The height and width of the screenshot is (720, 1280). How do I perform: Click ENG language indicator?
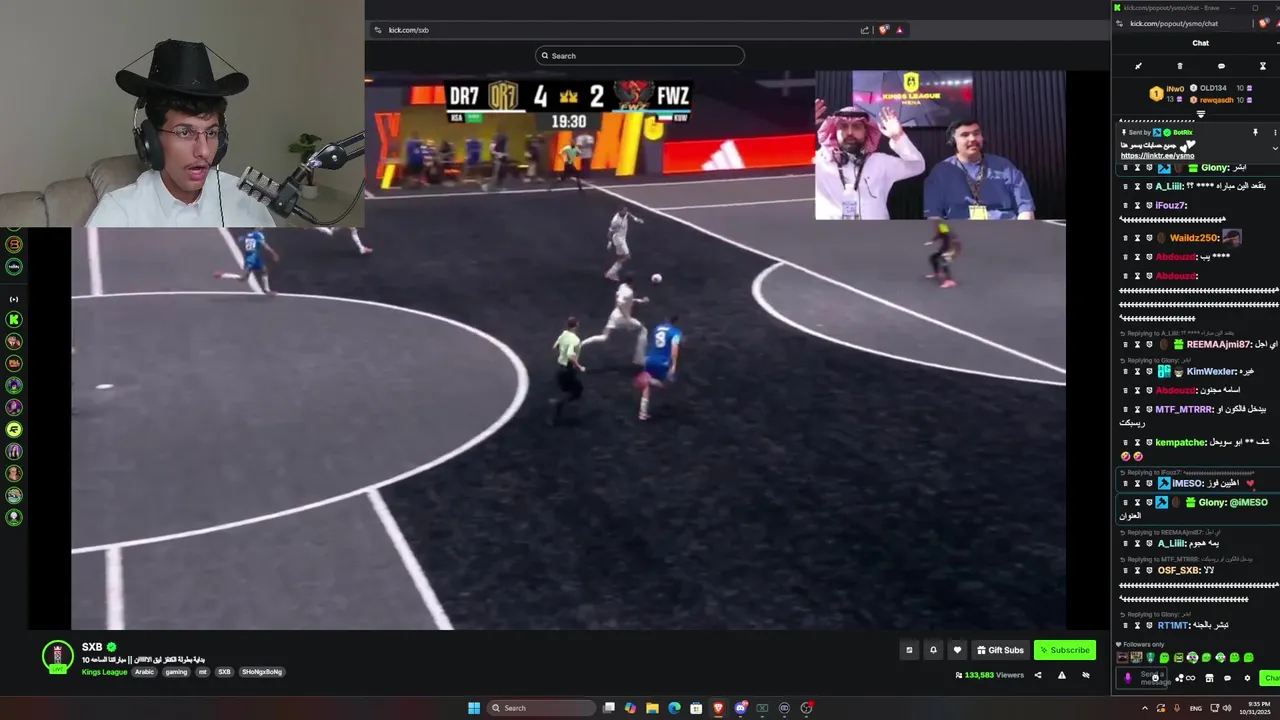[x=1195, y=708]
